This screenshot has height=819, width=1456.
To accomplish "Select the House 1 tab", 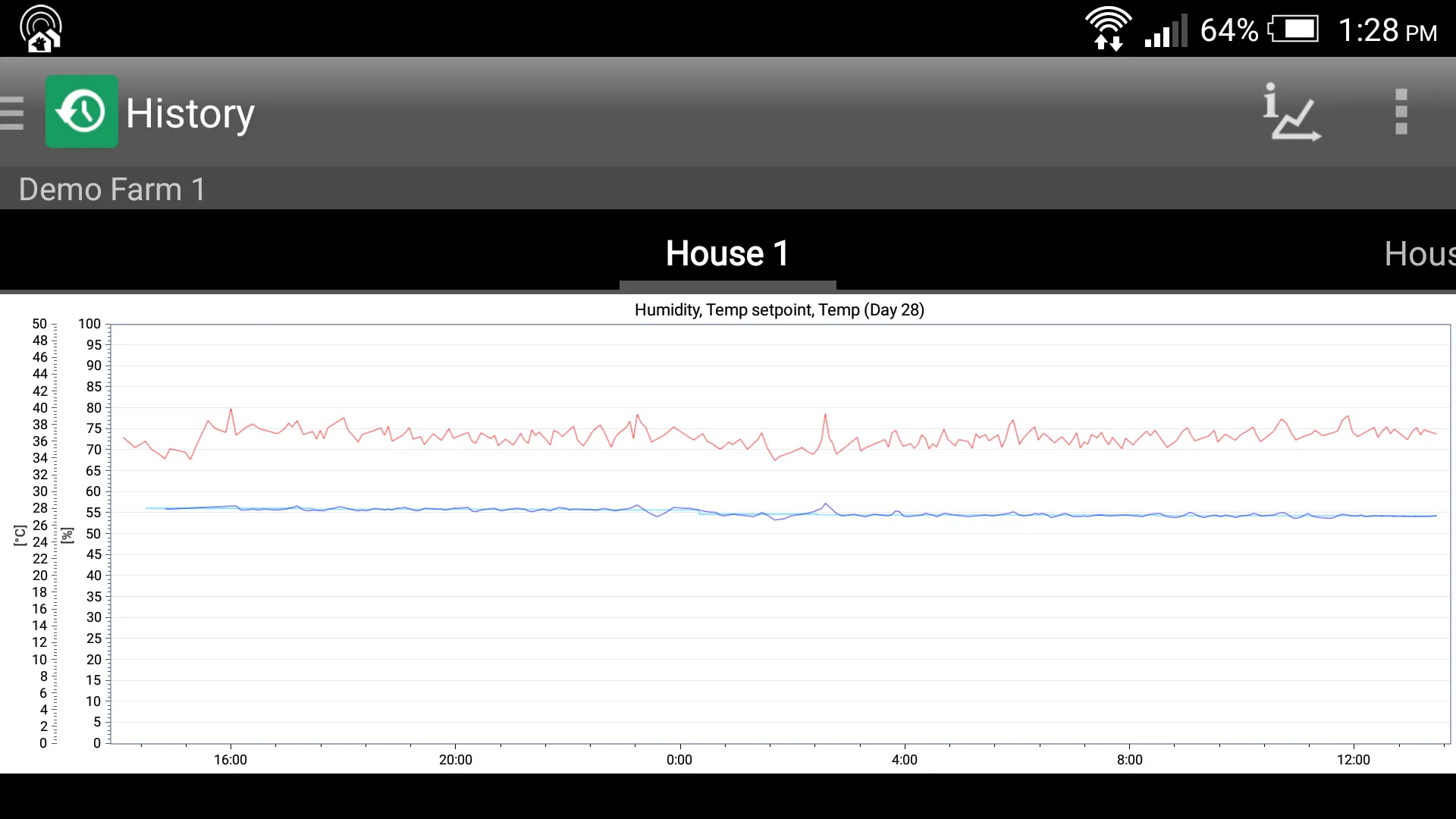I will [x=727, y=253].
